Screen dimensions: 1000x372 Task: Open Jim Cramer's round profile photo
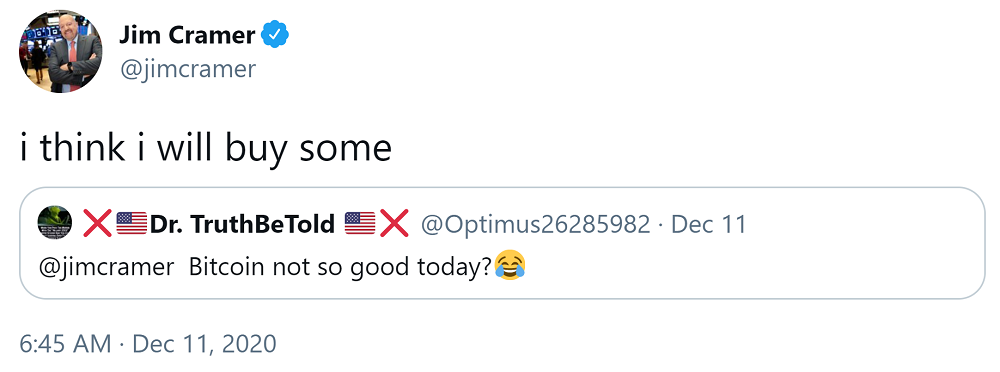coord(61,52)
